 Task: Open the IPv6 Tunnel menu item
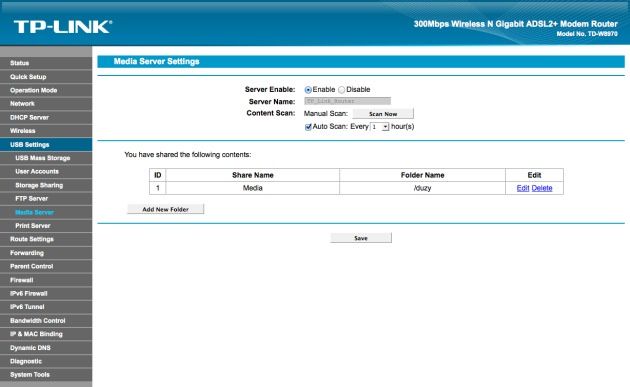(46, 307)
